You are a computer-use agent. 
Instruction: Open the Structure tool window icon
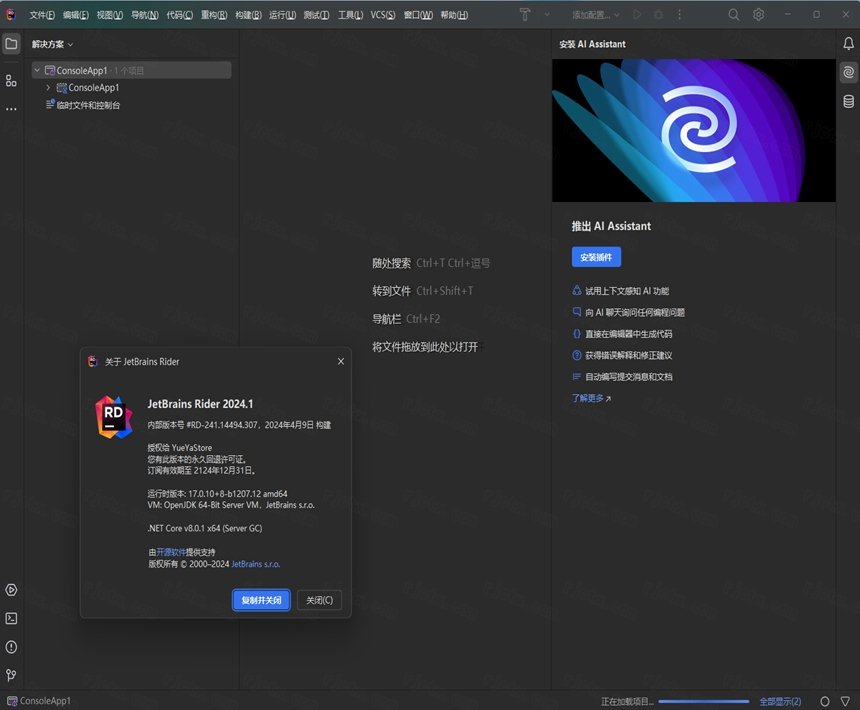coord(12,81)
